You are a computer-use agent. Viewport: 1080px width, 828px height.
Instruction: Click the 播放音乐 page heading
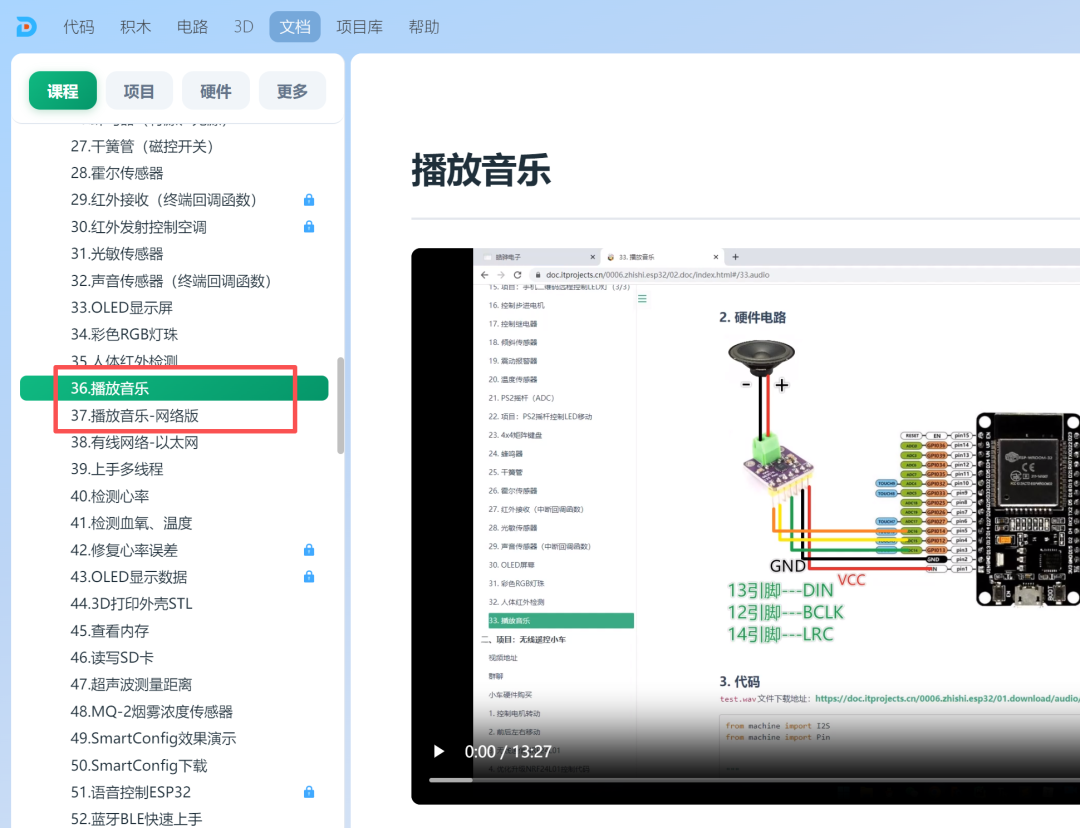[x=481, y=169]
